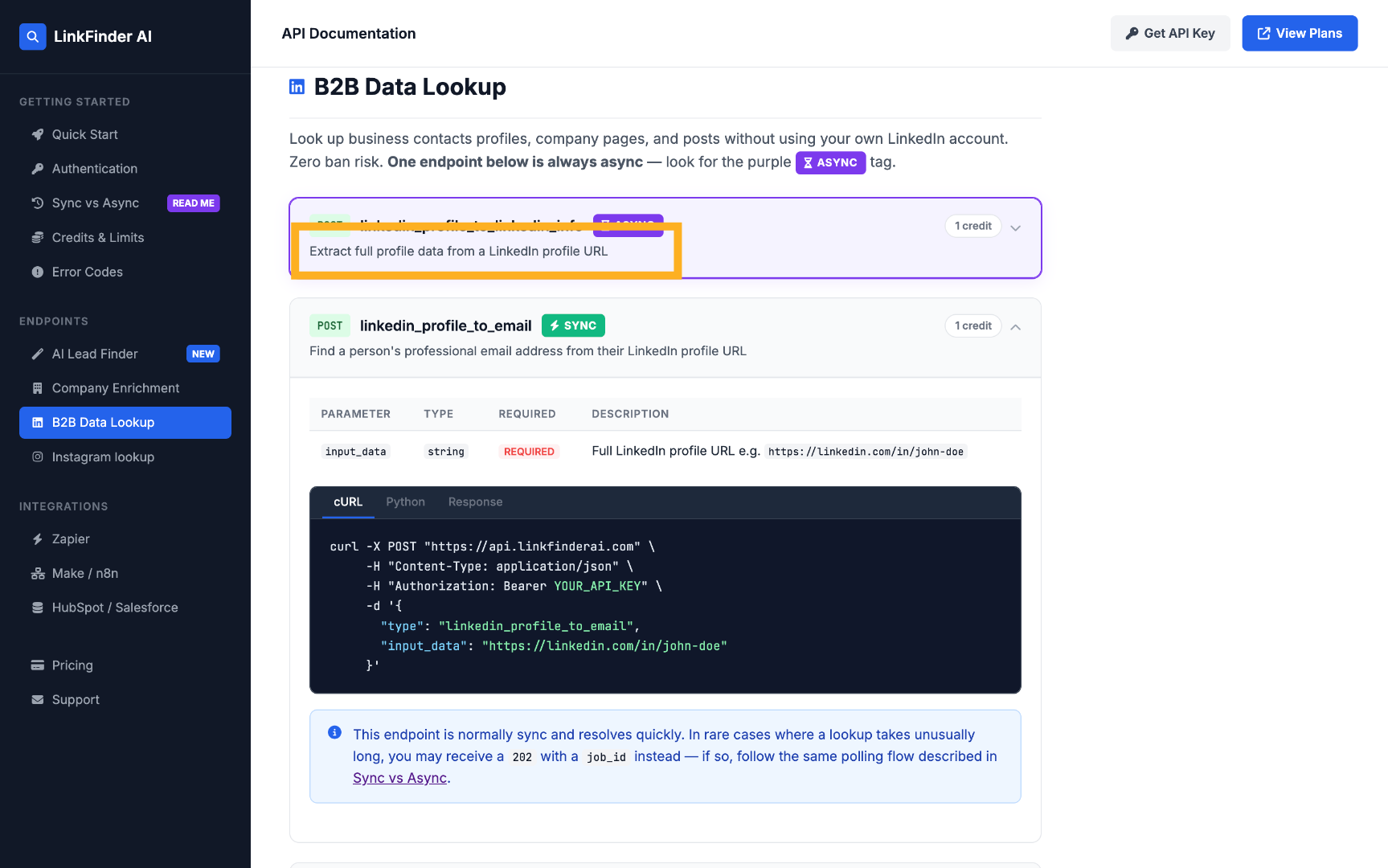
Task: Open Instagram lookup via its Instagram icon
Action: pos(38,457)
